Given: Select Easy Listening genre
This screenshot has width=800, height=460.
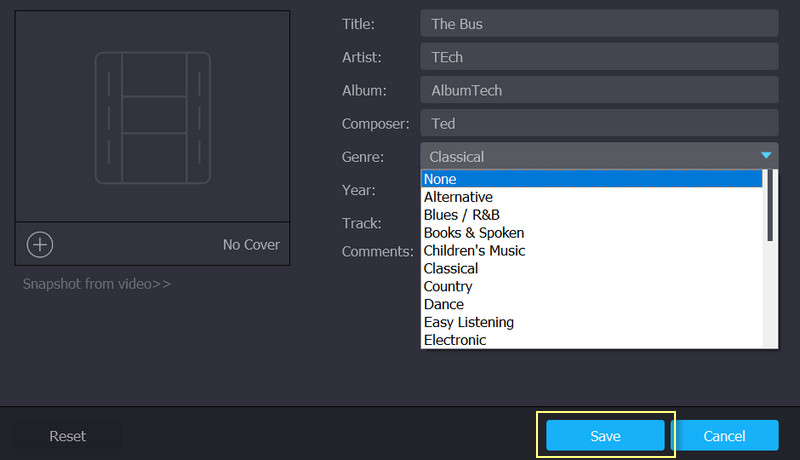Looking at the screenshot, I should [x=592, y=323].
